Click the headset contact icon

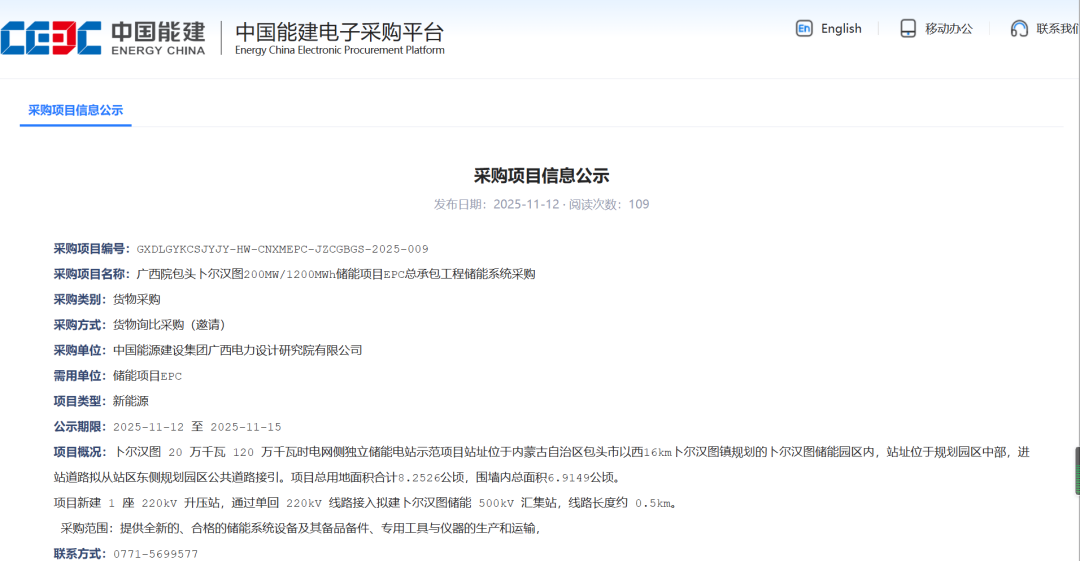pyautogui.click(x=1019, y=29)
